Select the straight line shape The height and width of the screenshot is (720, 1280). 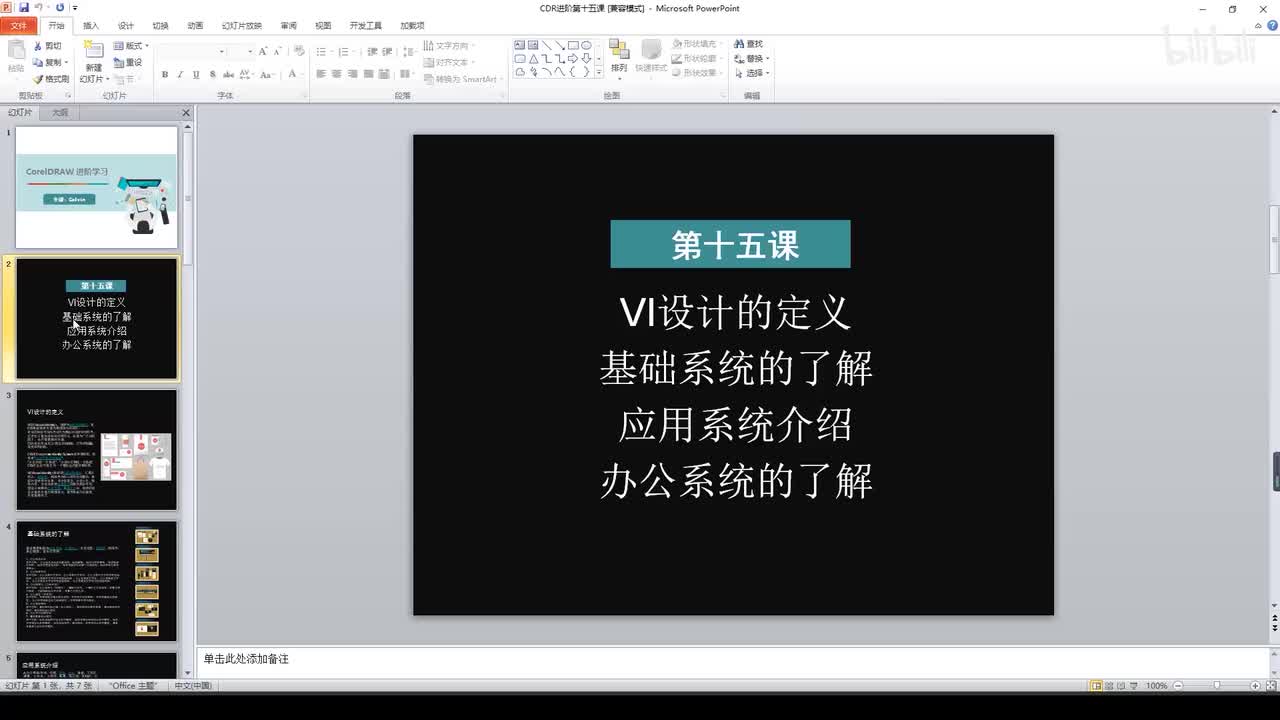(x=546, y=45)
